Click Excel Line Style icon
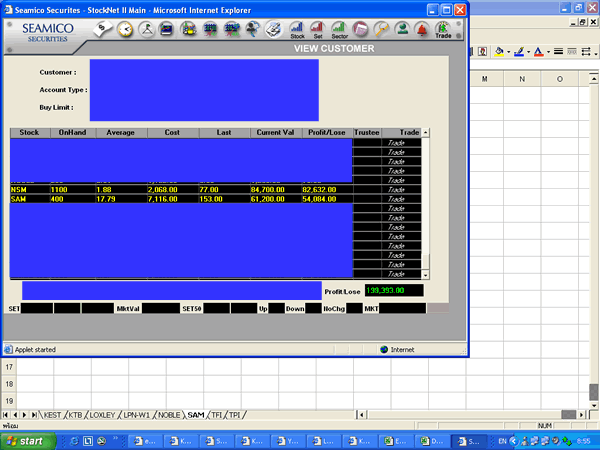Viewport: 600px width, 450px height. (558, 51)
